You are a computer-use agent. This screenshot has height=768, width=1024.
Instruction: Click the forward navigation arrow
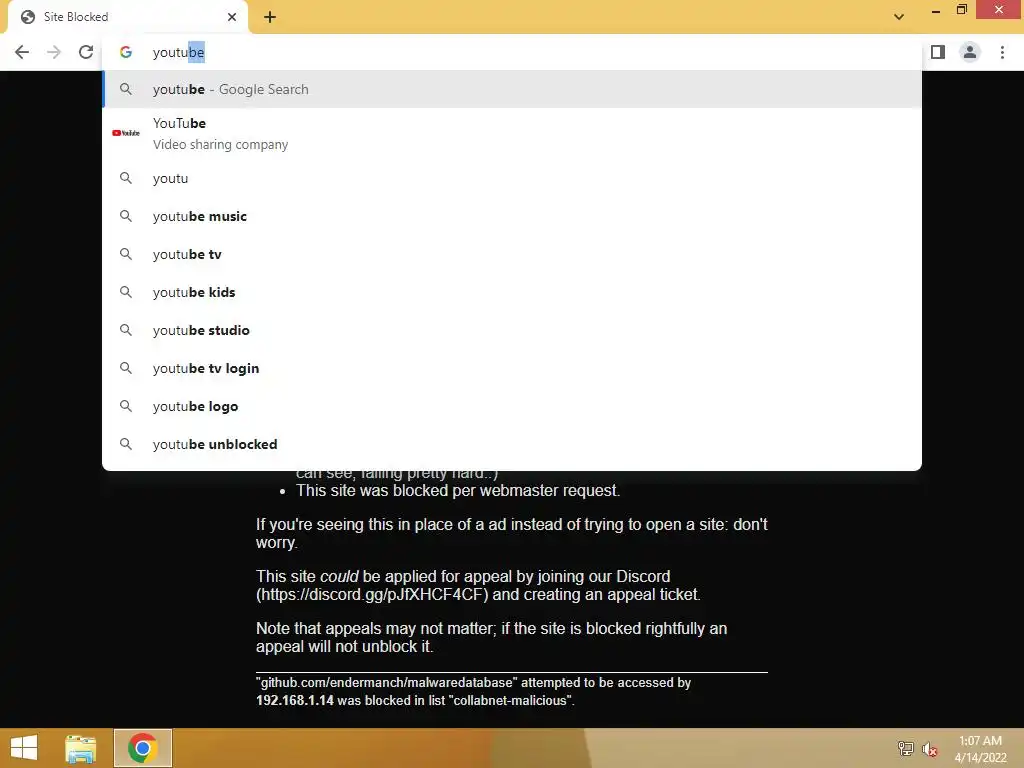point(54,52)
